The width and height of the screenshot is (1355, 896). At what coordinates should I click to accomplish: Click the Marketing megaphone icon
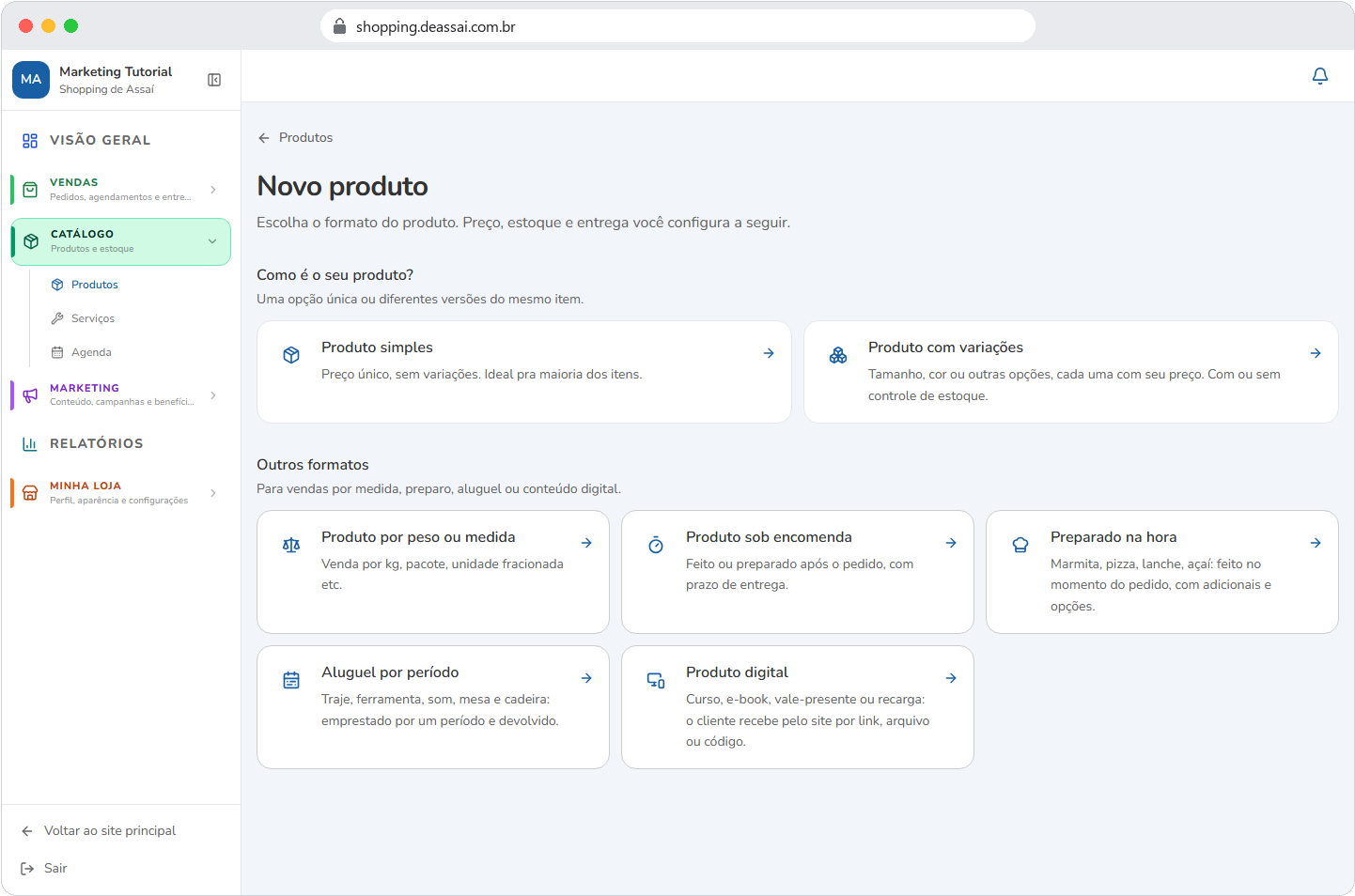[x=30, y=395]
